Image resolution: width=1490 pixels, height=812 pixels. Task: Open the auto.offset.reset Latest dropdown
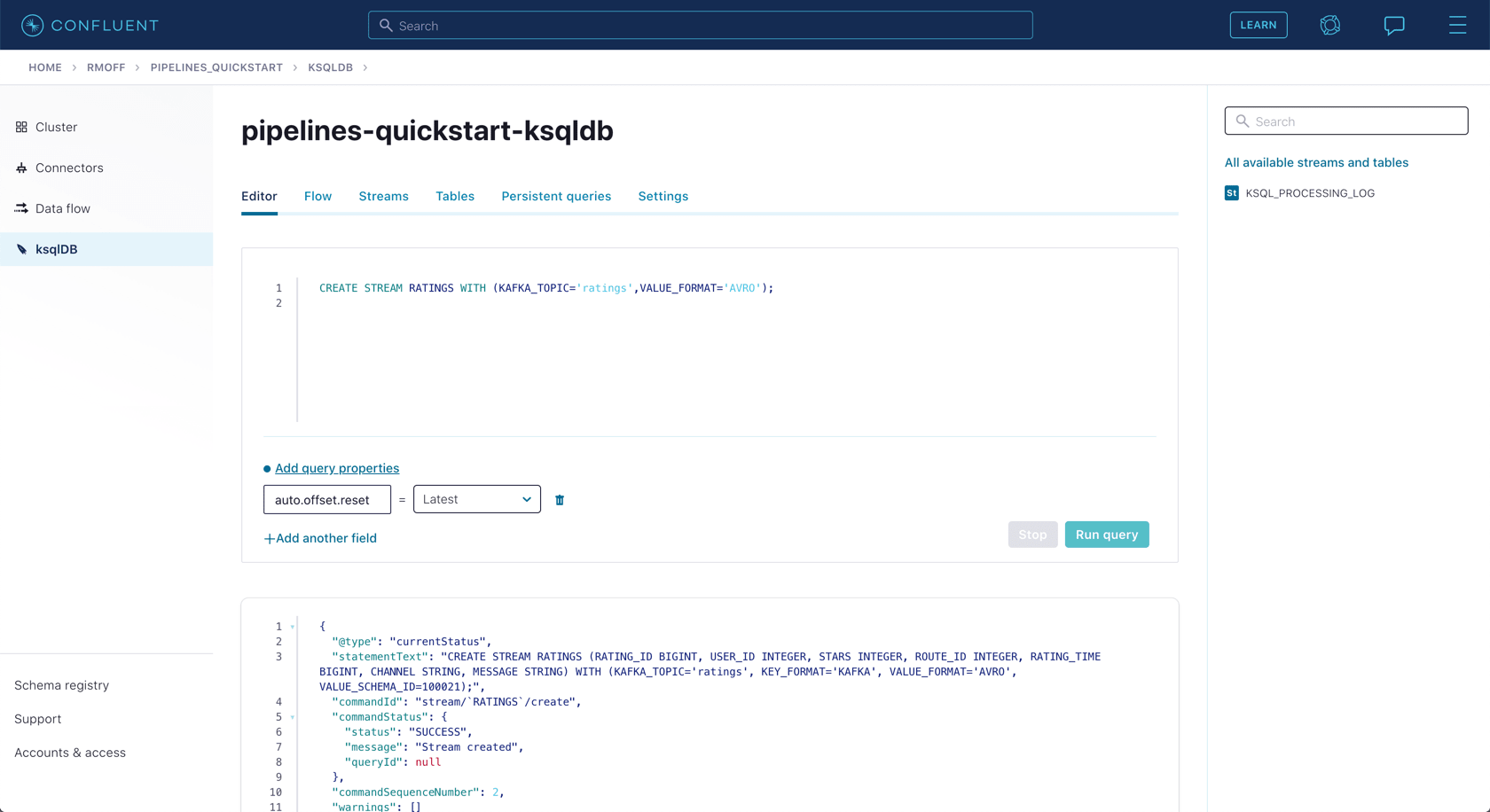[x=477, y=499]
